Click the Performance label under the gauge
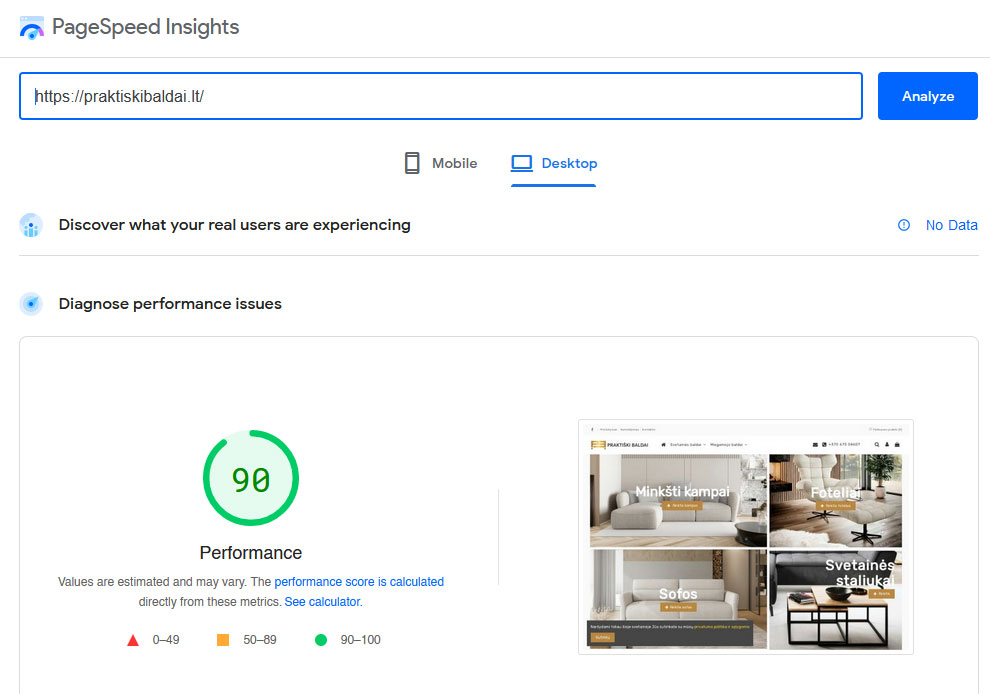The width and height of the screenshot is (990, 694). point(251,553)
